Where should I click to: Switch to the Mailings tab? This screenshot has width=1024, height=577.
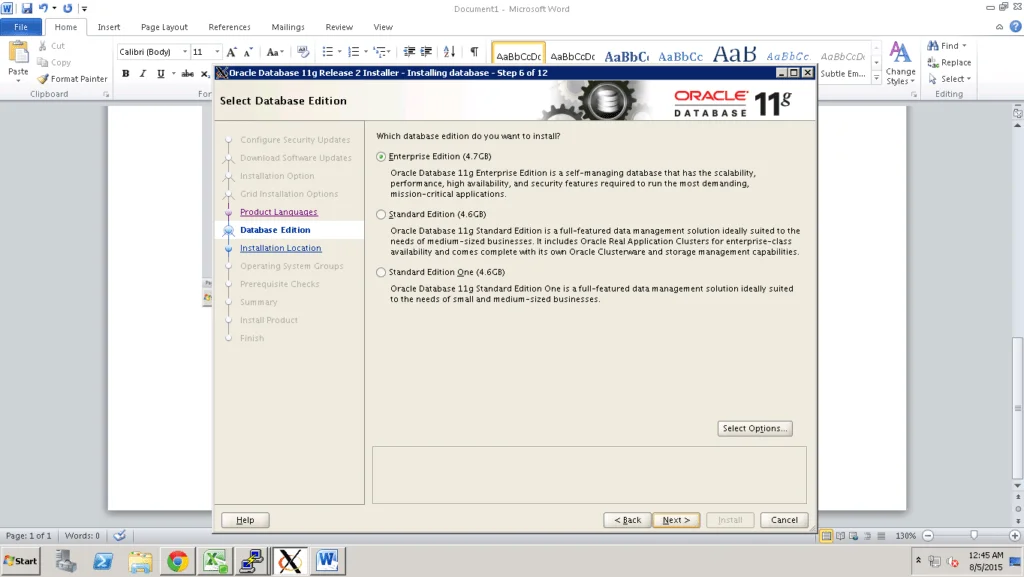pos(288,27)
